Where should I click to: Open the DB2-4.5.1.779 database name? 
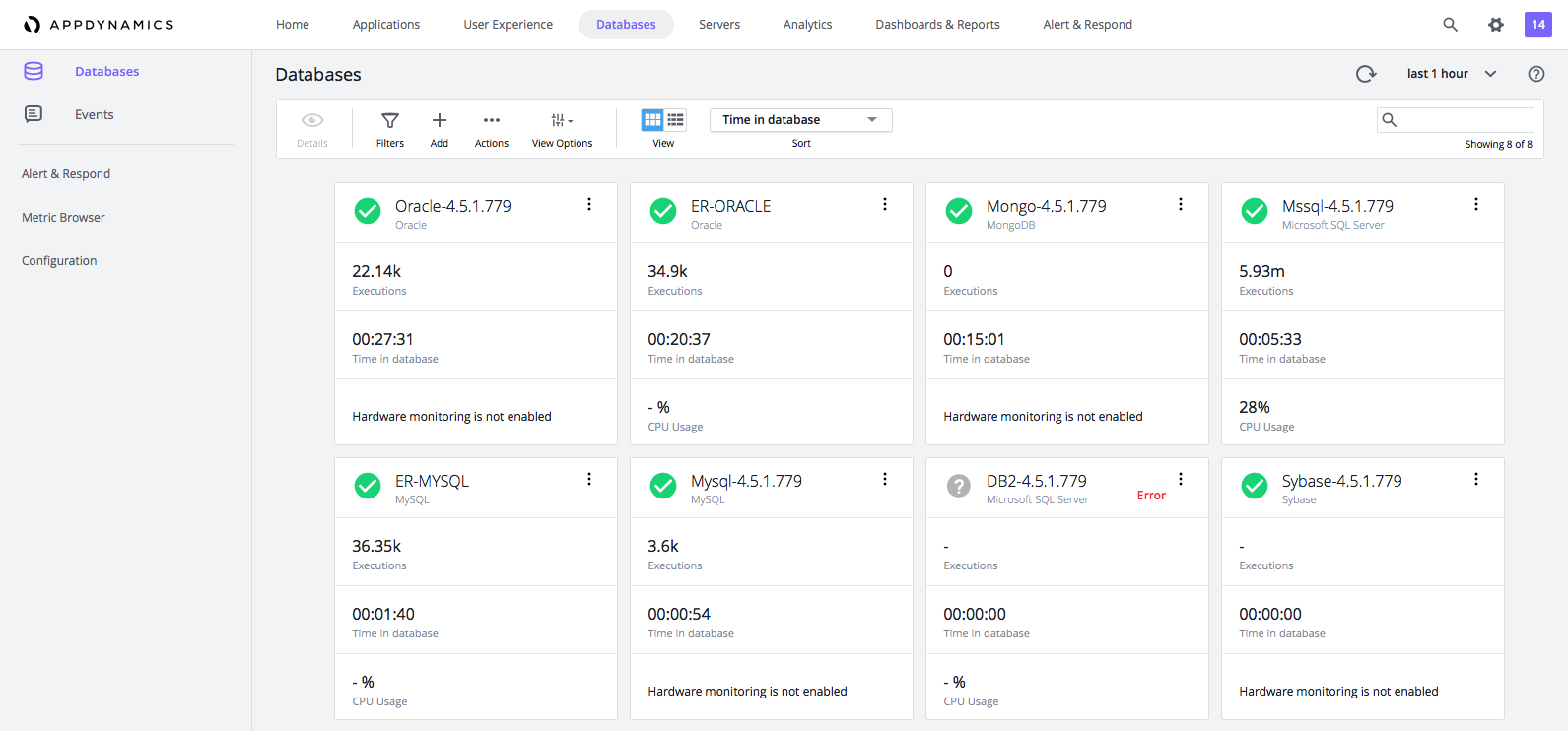pos(1037,481)
